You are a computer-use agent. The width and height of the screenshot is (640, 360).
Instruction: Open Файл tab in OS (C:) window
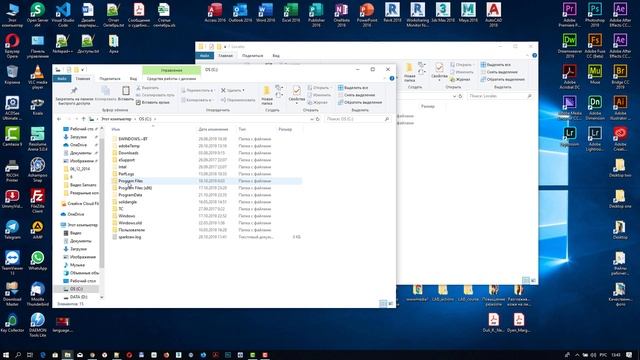click(62, 78)
